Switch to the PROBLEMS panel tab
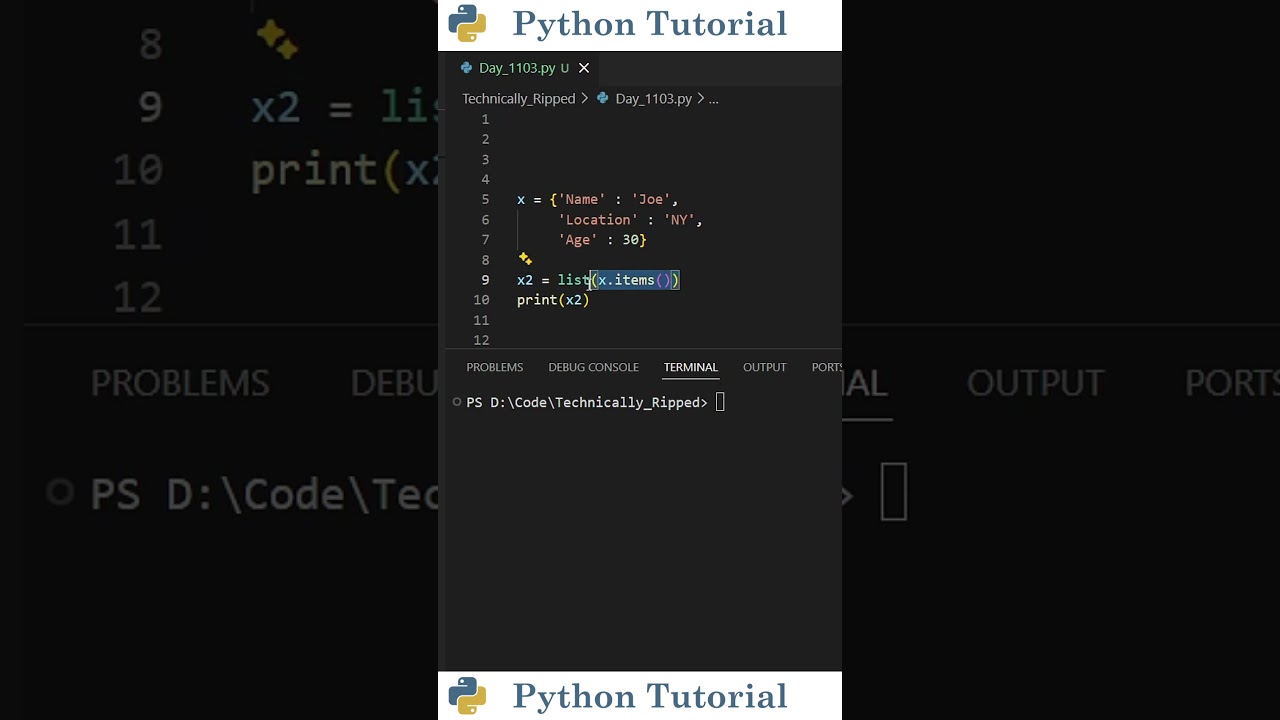 [x=494, y=367]
